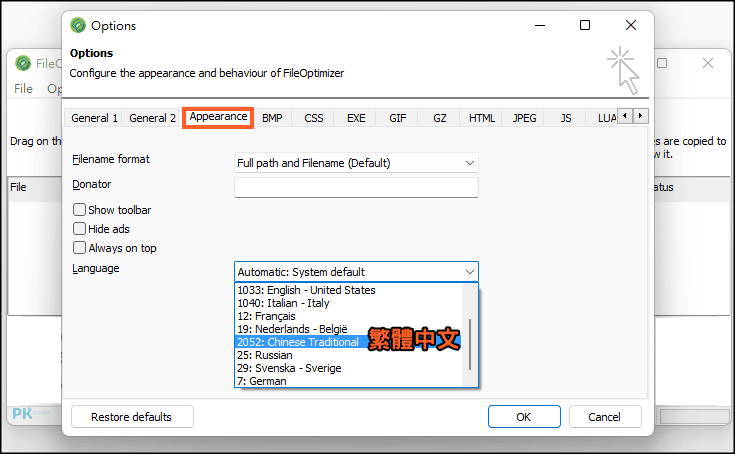This screenshot has width=735, height=454.
Task: Click the Donator text field
Action: point(356,187)
